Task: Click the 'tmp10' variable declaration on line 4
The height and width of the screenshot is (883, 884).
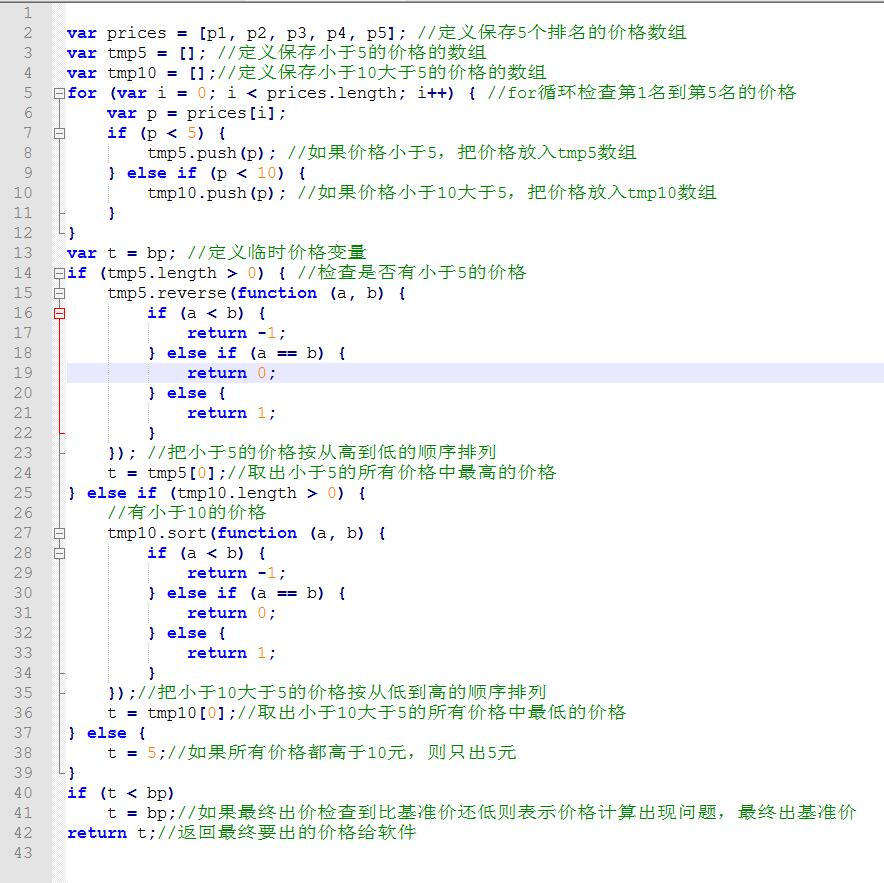Action: (x=131, y=73)
